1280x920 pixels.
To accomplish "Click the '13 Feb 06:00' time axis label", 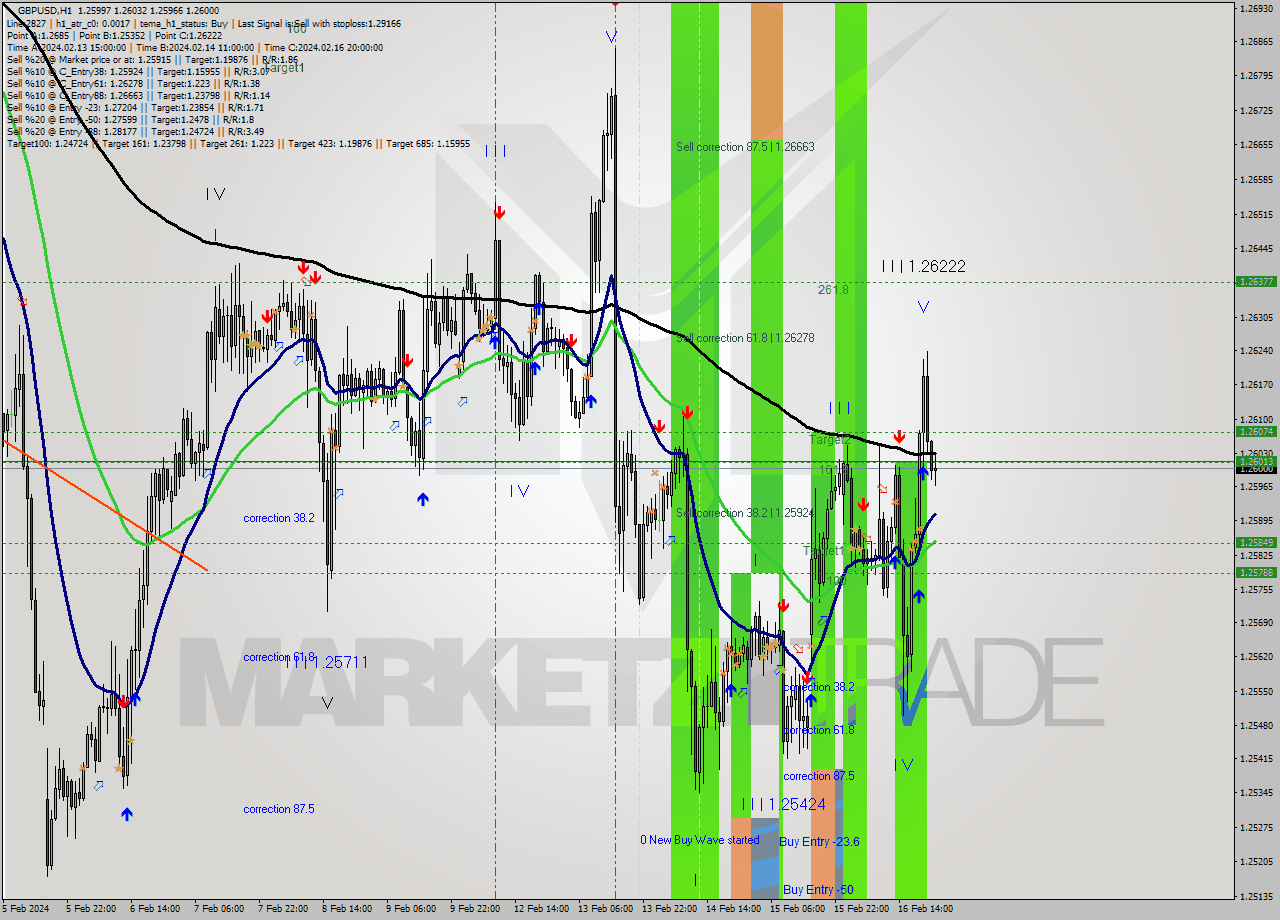I will tap(605, 909).
